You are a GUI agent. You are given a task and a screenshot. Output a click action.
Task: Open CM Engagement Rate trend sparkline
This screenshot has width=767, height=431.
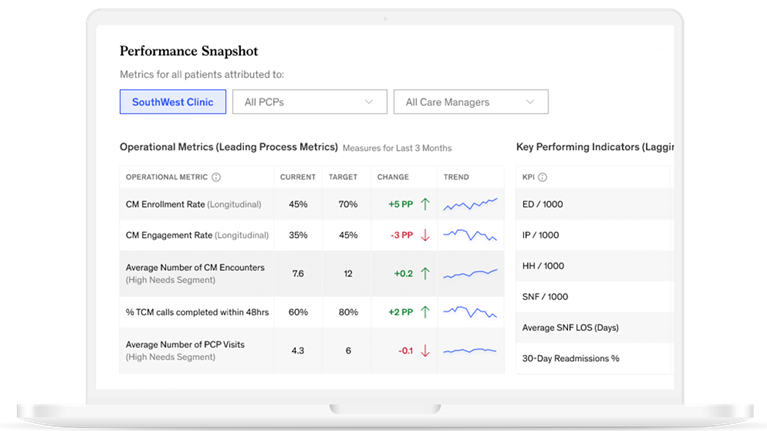coord(470,236)
